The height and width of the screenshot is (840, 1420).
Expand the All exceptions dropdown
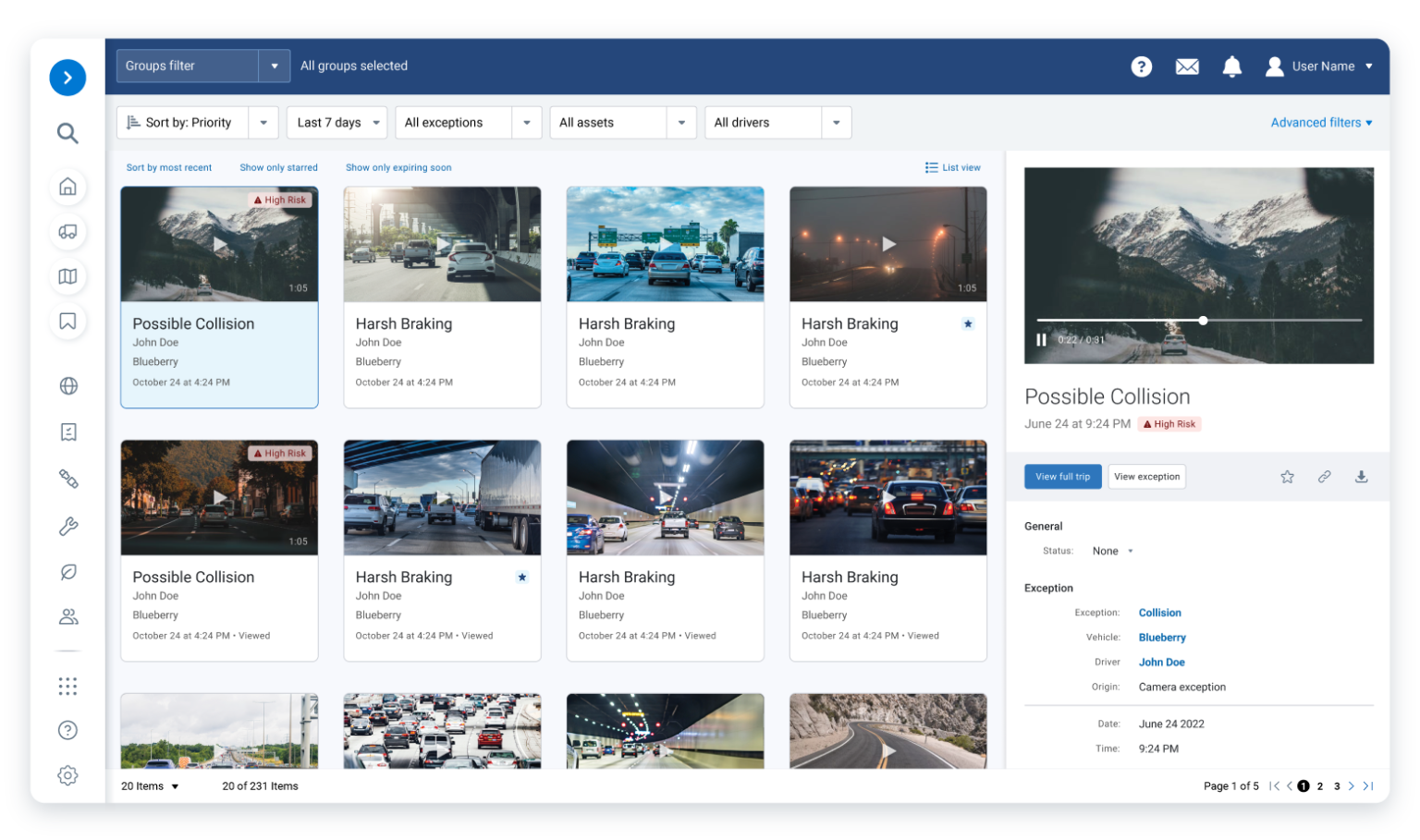pyautogui.click(x=526, y=123)
